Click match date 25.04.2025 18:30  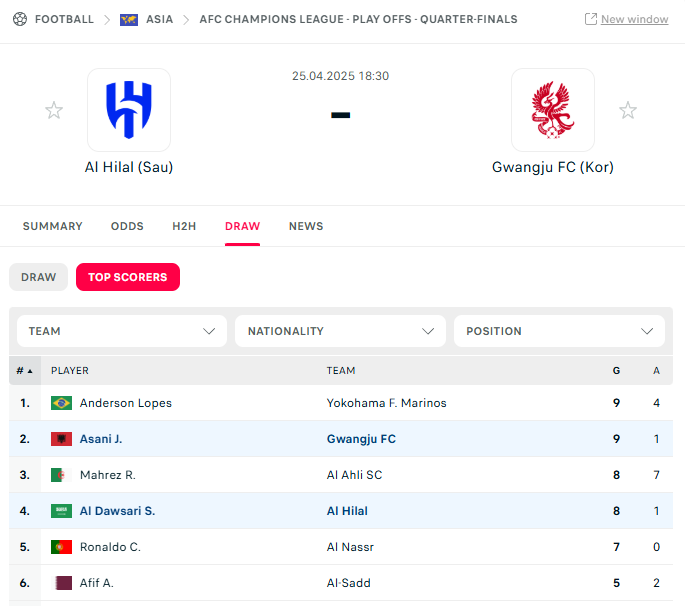pos(340,76)
